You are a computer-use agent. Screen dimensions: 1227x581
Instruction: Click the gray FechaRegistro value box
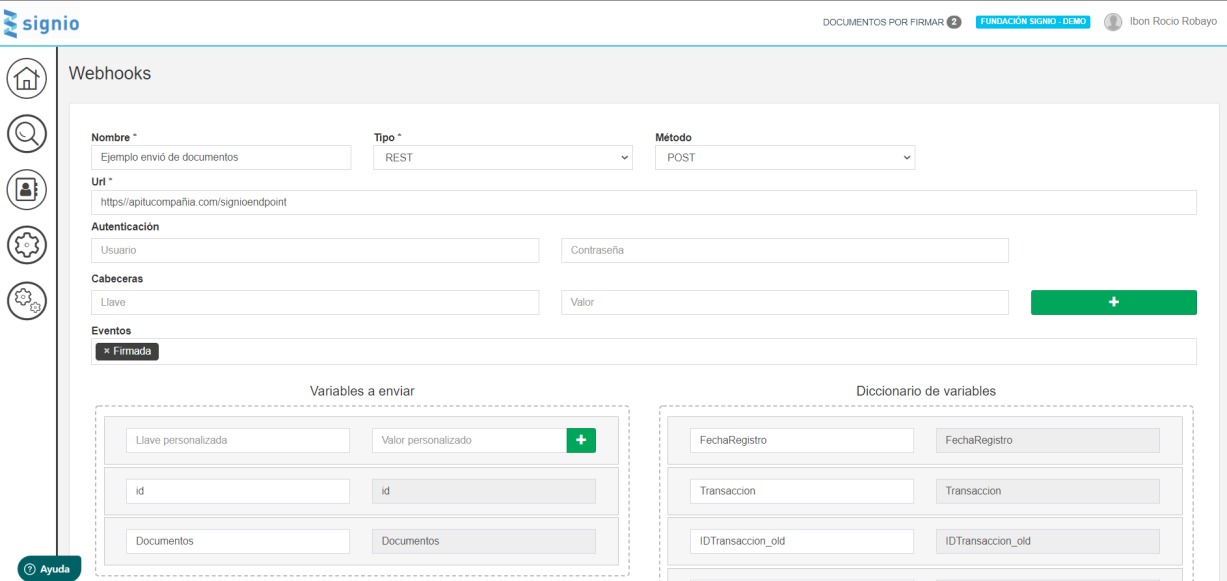coord(1048,440)
